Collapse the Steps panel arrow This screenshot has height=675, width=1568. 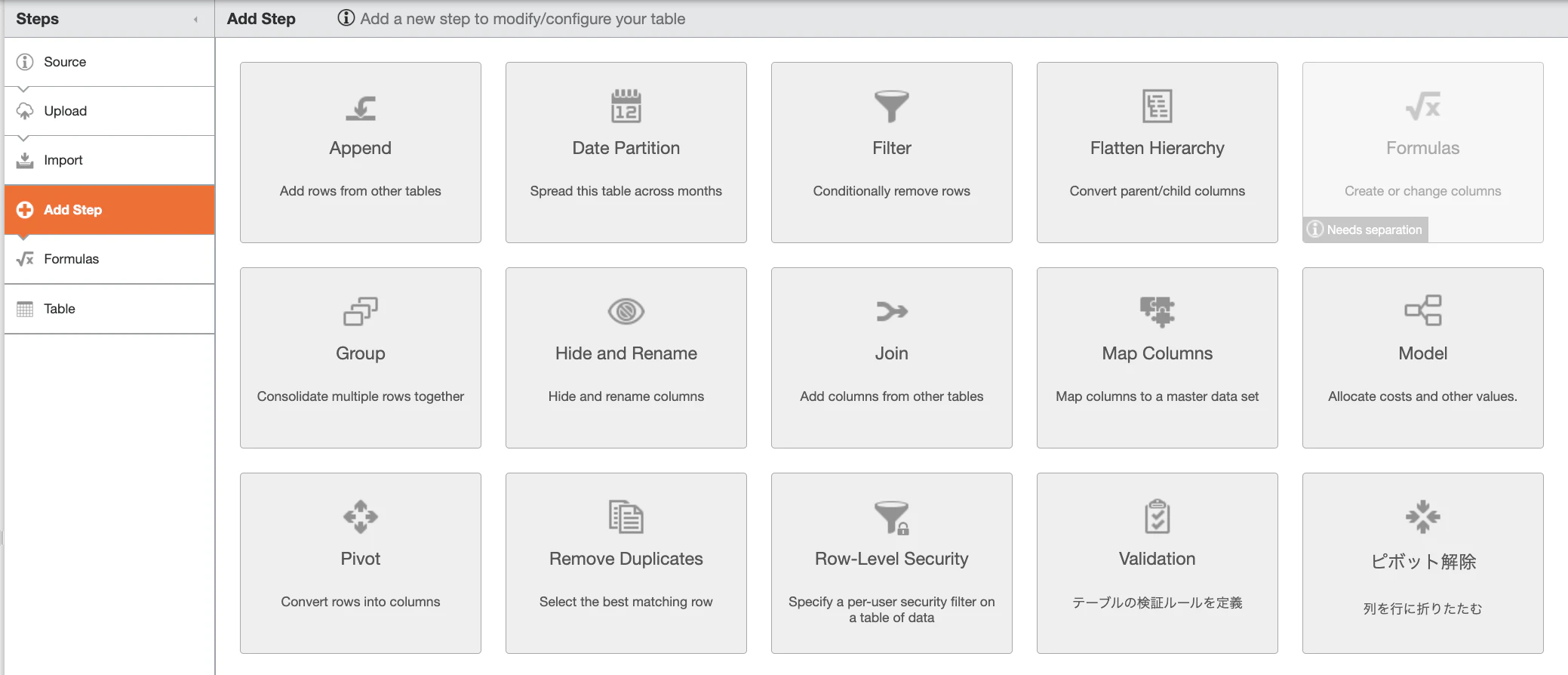click(195, 20)
